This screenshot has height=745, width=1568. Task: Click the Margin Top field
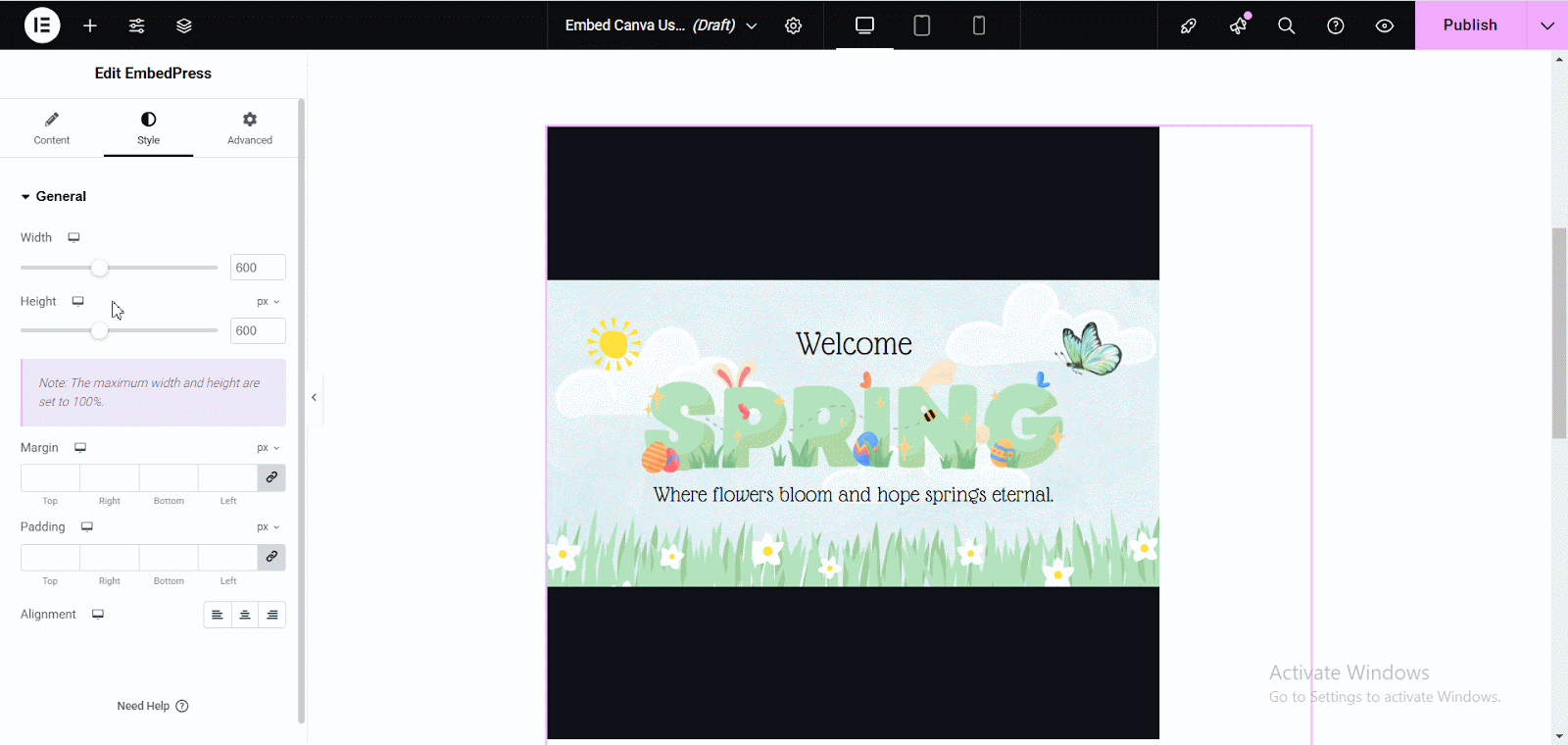click(50, 477)
